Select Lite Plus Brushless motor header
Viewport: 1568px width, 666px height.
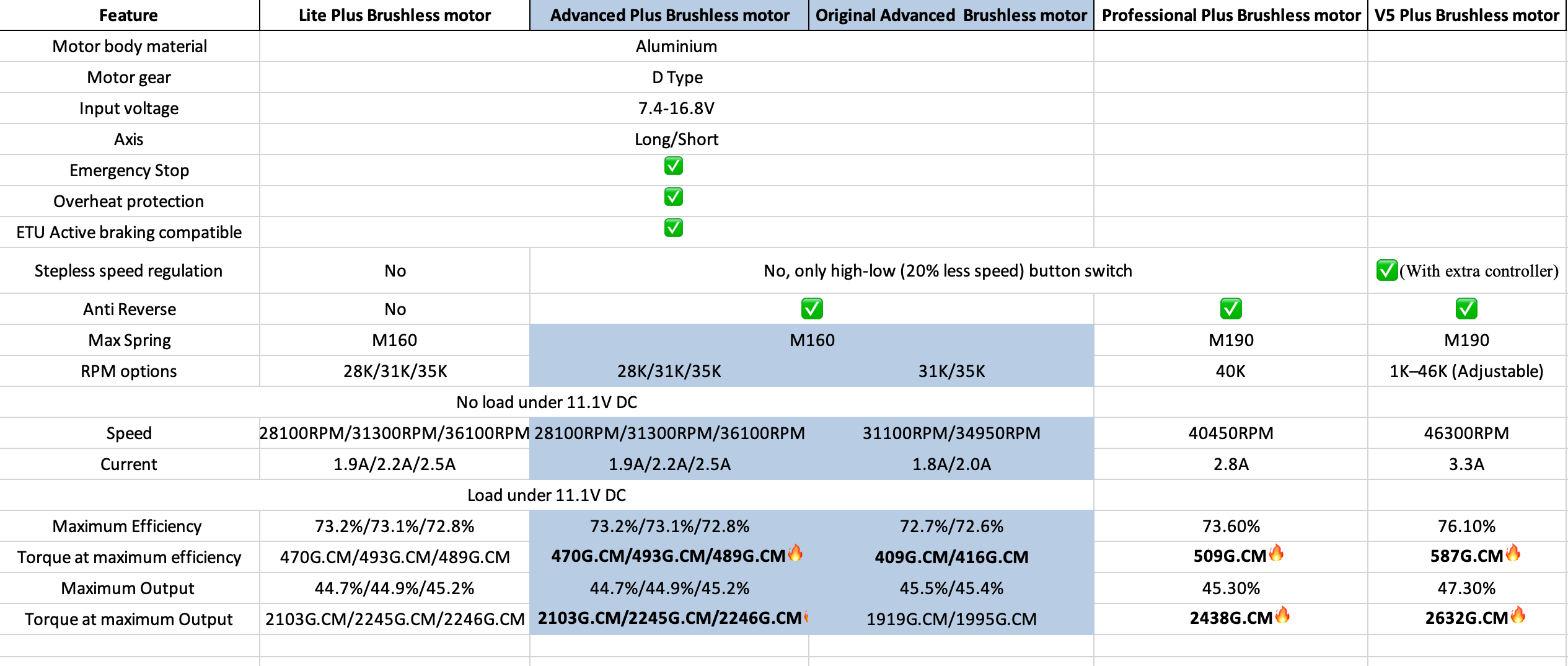point(395,16)
